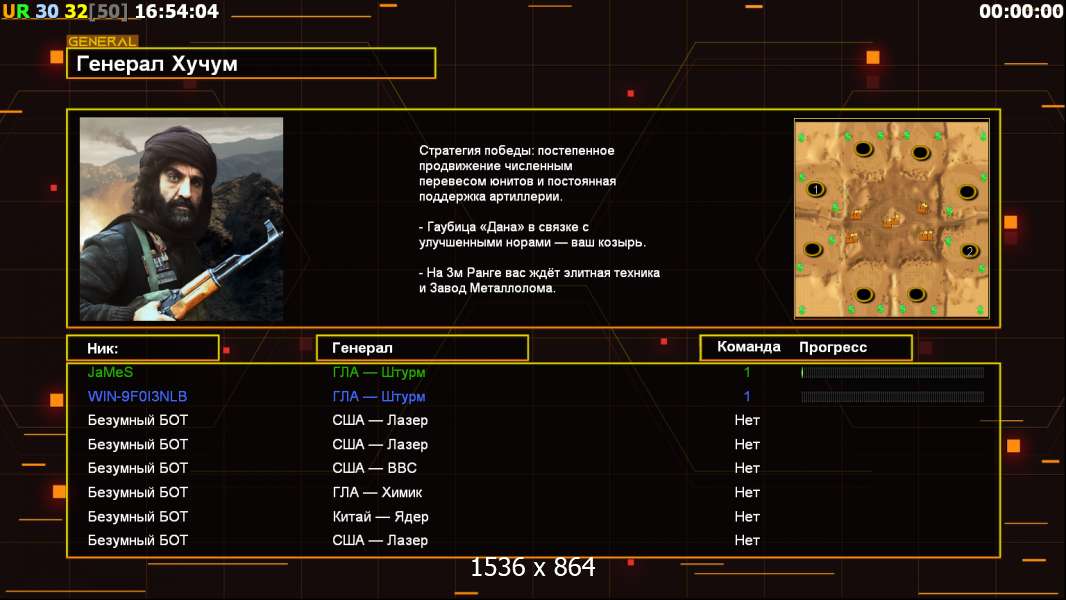Click the UR counter overlay text

click(16, 11)
